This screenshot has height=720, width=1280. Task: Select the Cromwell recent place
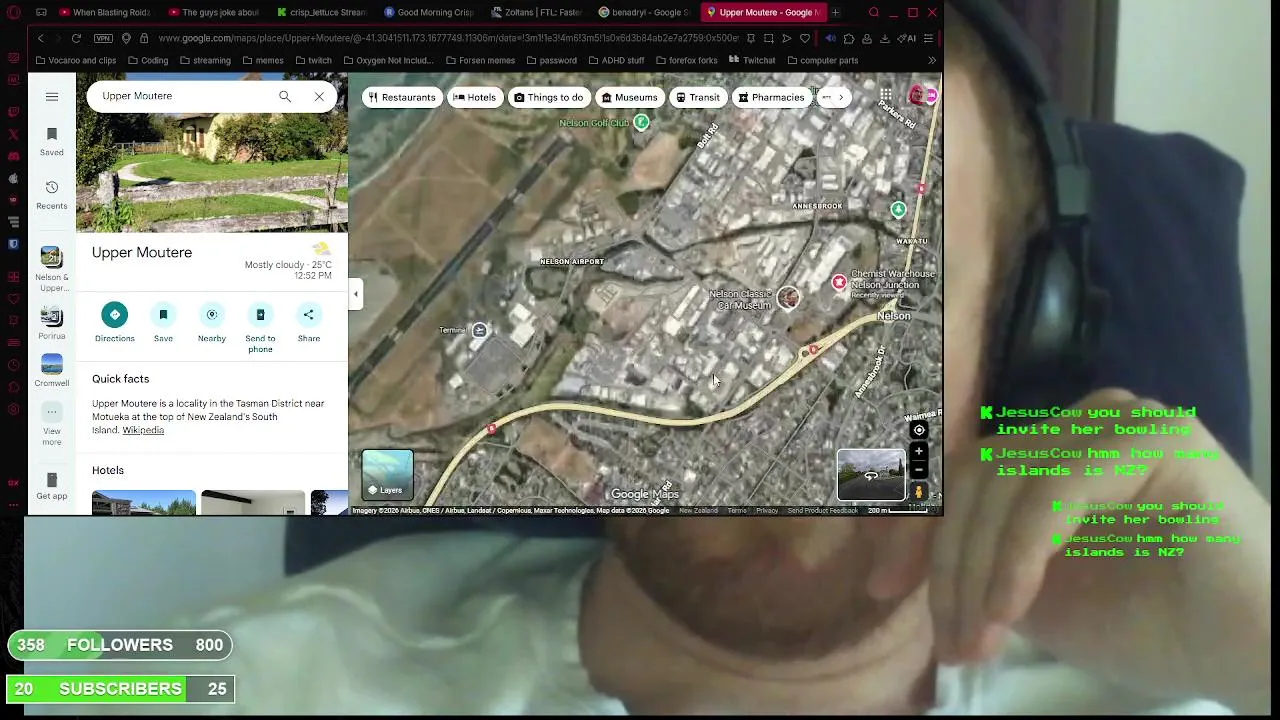51,370
